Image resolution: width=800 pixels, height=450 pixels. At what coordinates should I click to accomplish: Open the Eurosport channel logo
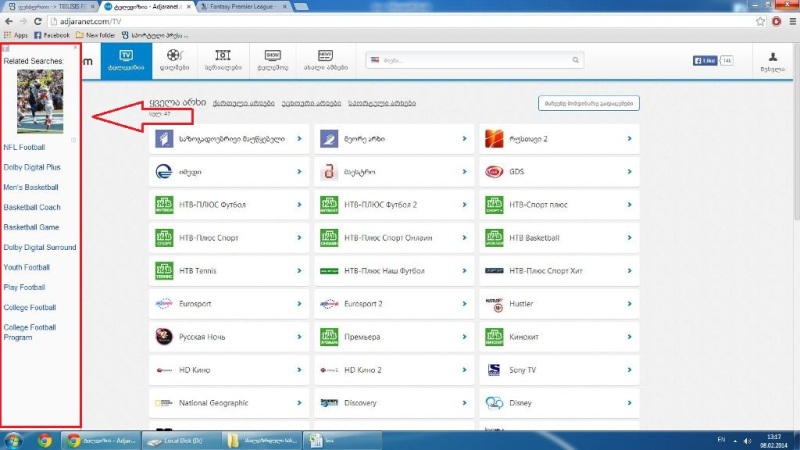164,304
